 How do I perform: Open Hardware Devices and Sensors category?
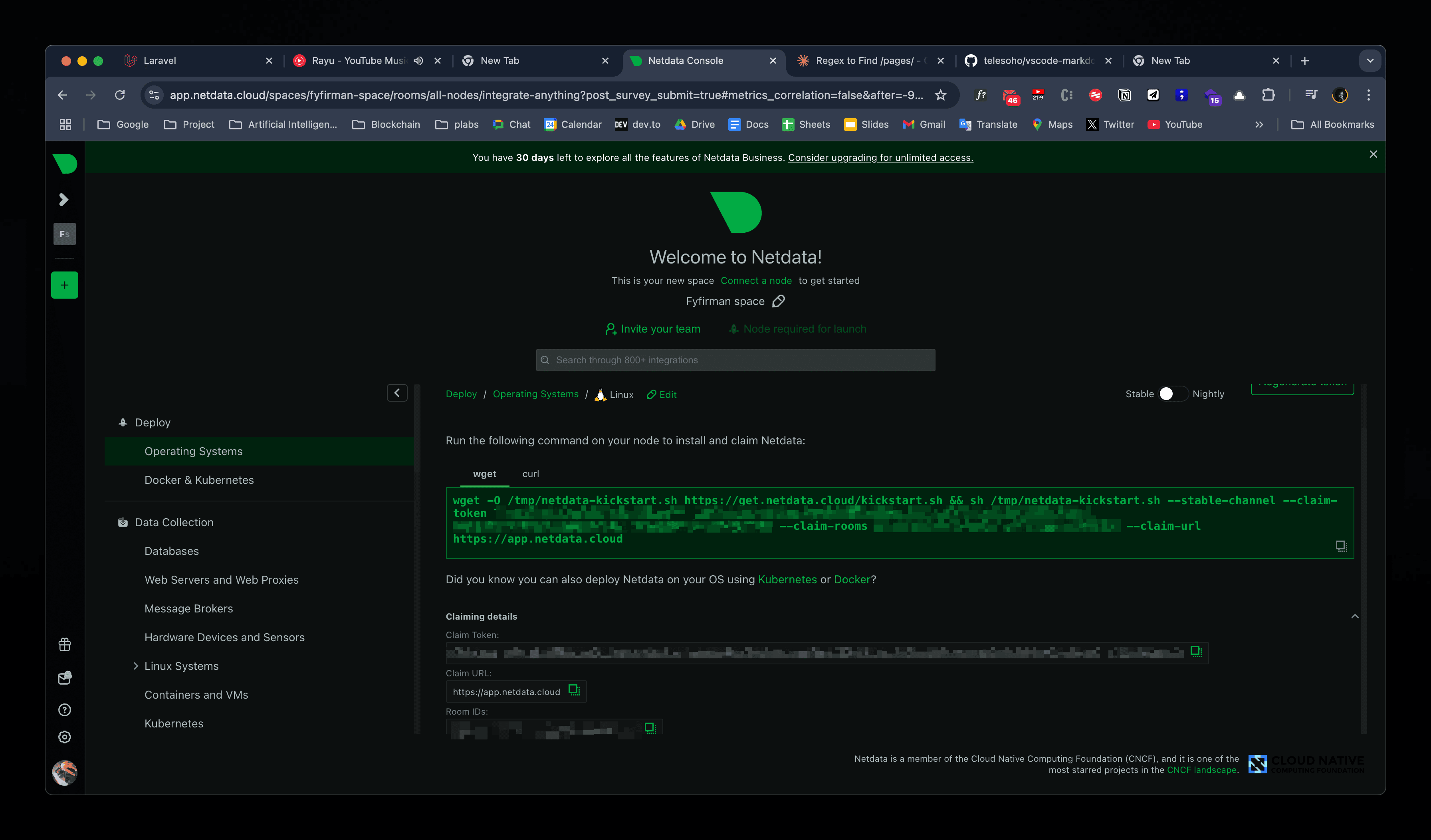click(x=224, y=637)
